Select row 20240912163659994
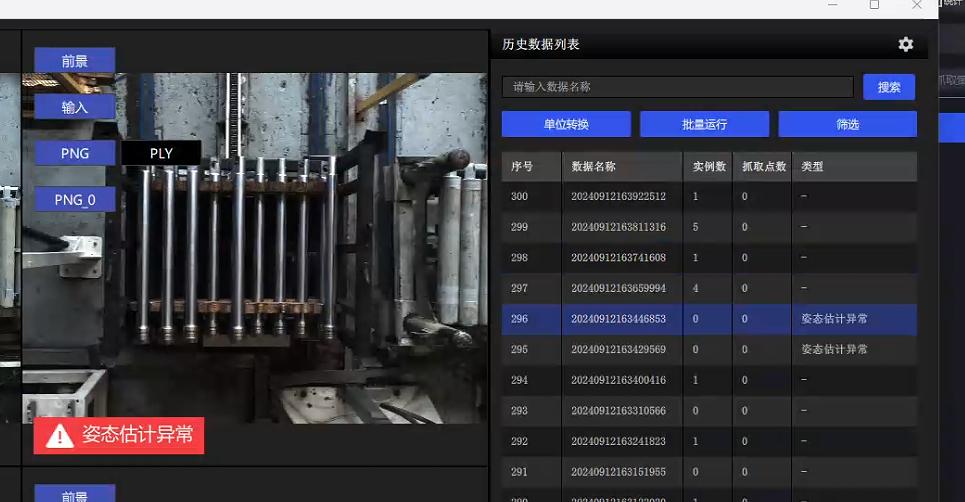 pyautogui.click(x=709, y=288)
